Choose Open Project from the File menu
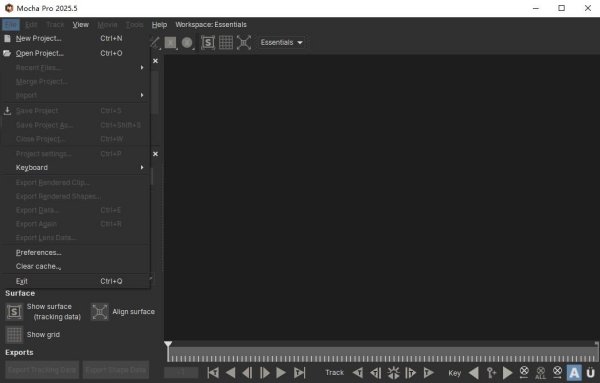600x383 pixels. 75,53
